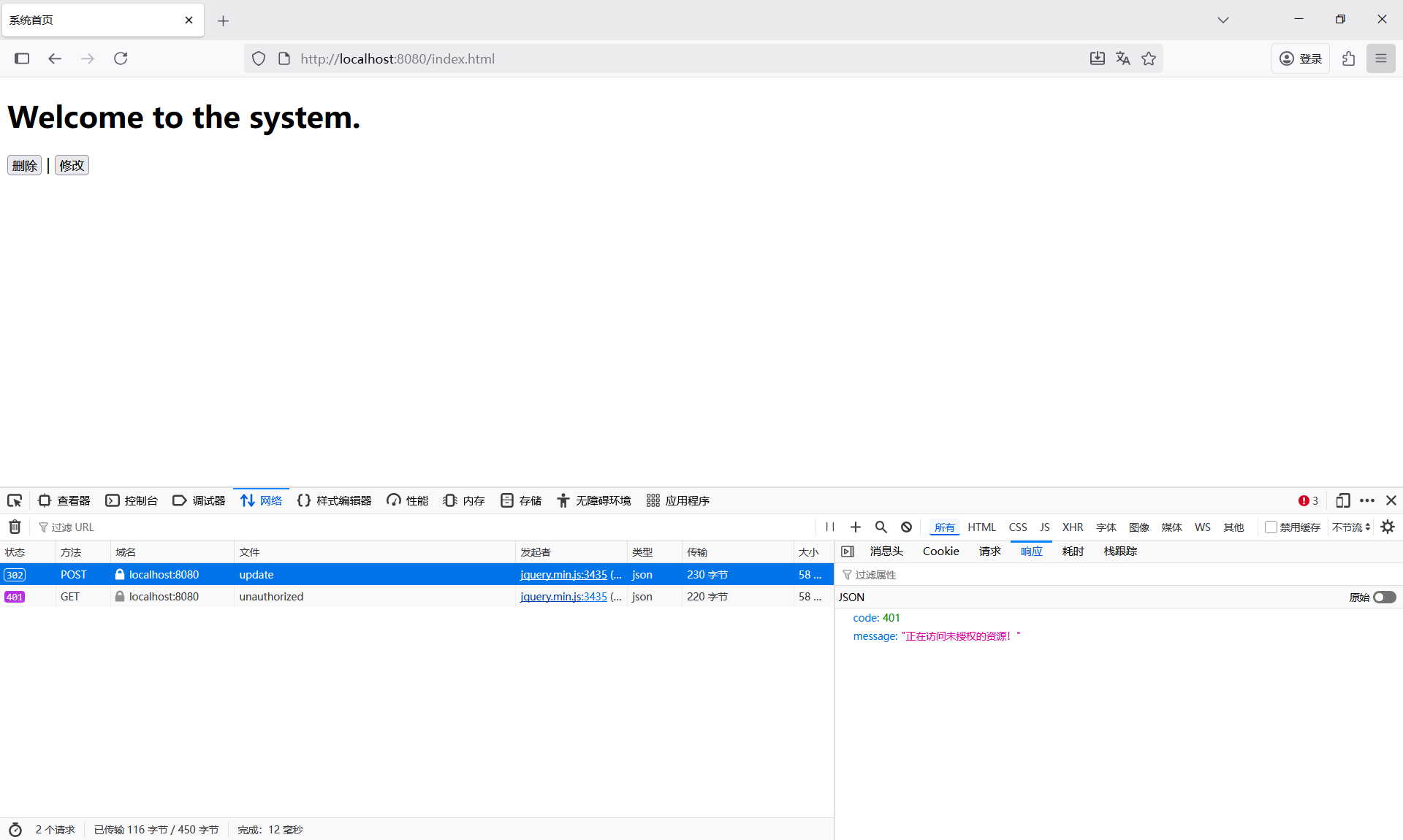Toggle responsive design mode icon
This screenshot has width=1403, height=840.
coord(1342,500)
